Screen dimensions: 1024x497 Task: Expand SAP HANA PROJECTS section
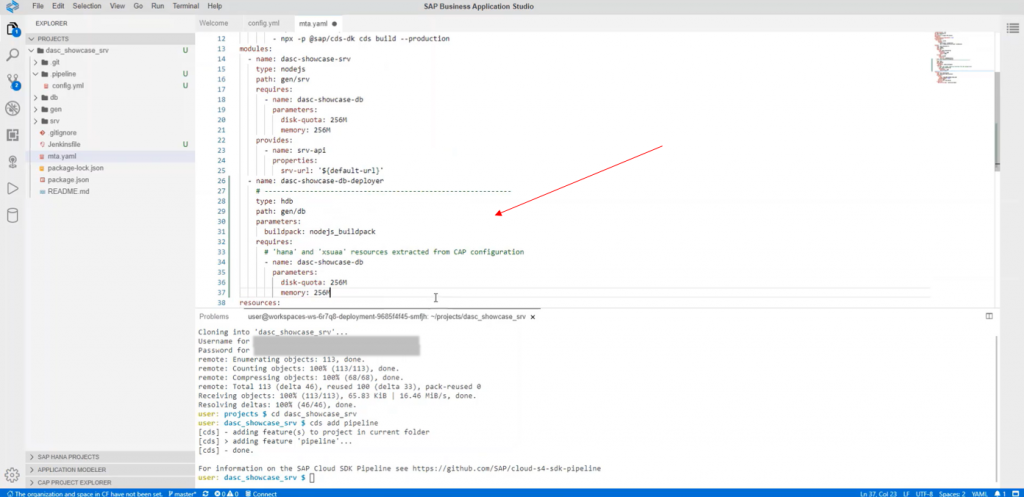tap(110, 457)
